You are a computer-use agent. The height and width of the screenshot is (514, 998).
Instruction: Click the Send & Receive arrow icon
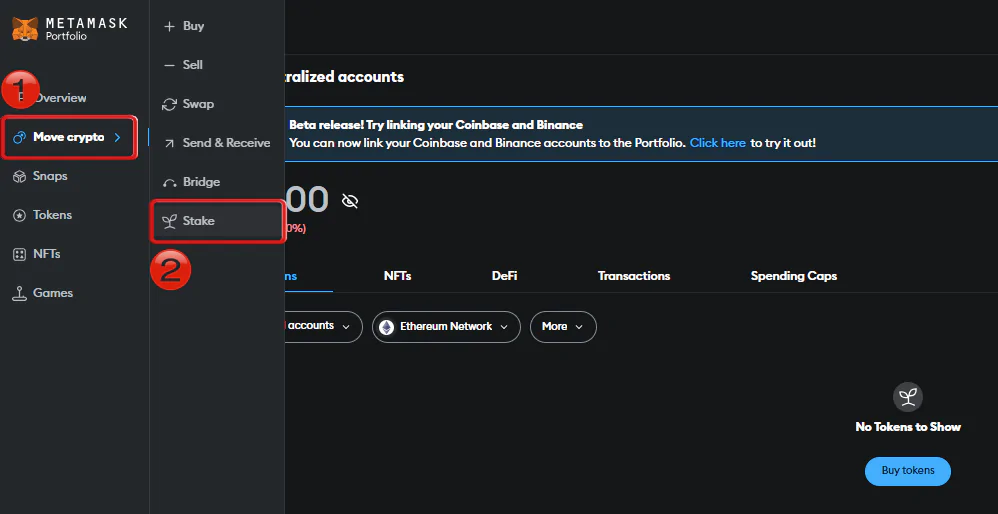169,144
